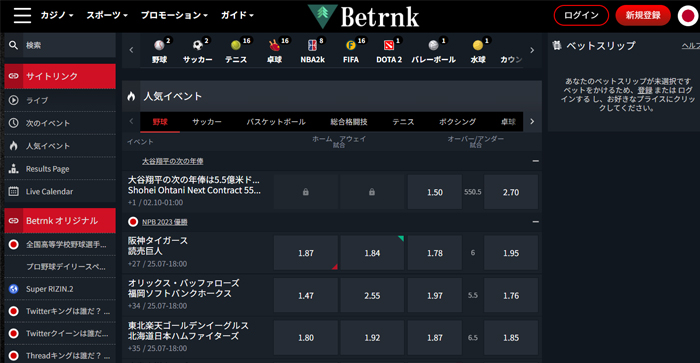This screenshot has width=700, height=363.
Task: Open the 大谷翔平の次の年俸 league link
Action: pos(172,161)
